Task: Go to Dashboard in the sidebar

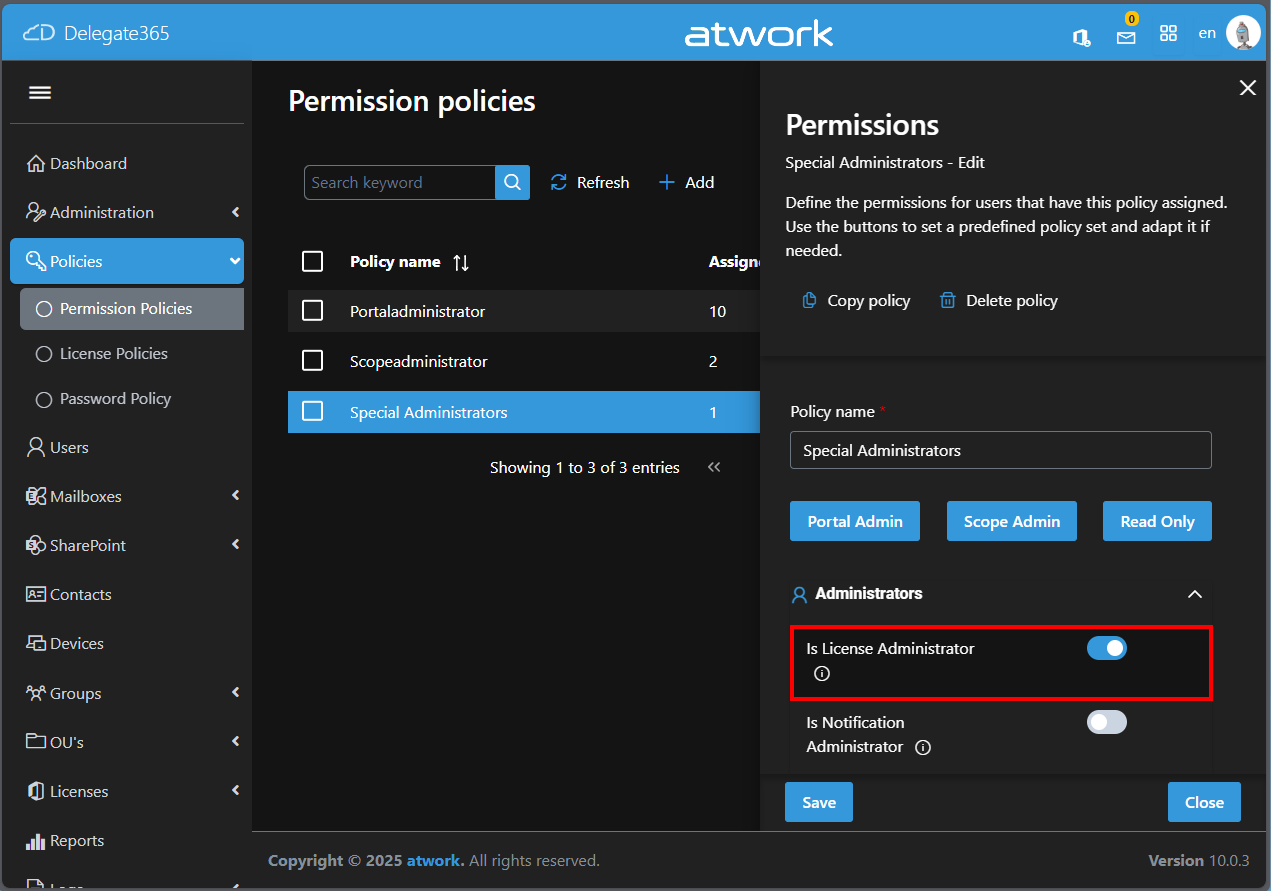Action: [x=88, y=163]
